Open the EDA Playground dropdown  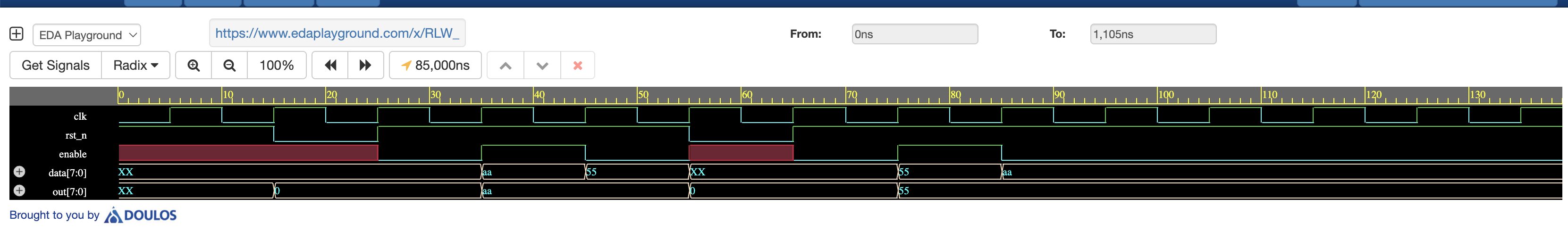tap(86, 35)
